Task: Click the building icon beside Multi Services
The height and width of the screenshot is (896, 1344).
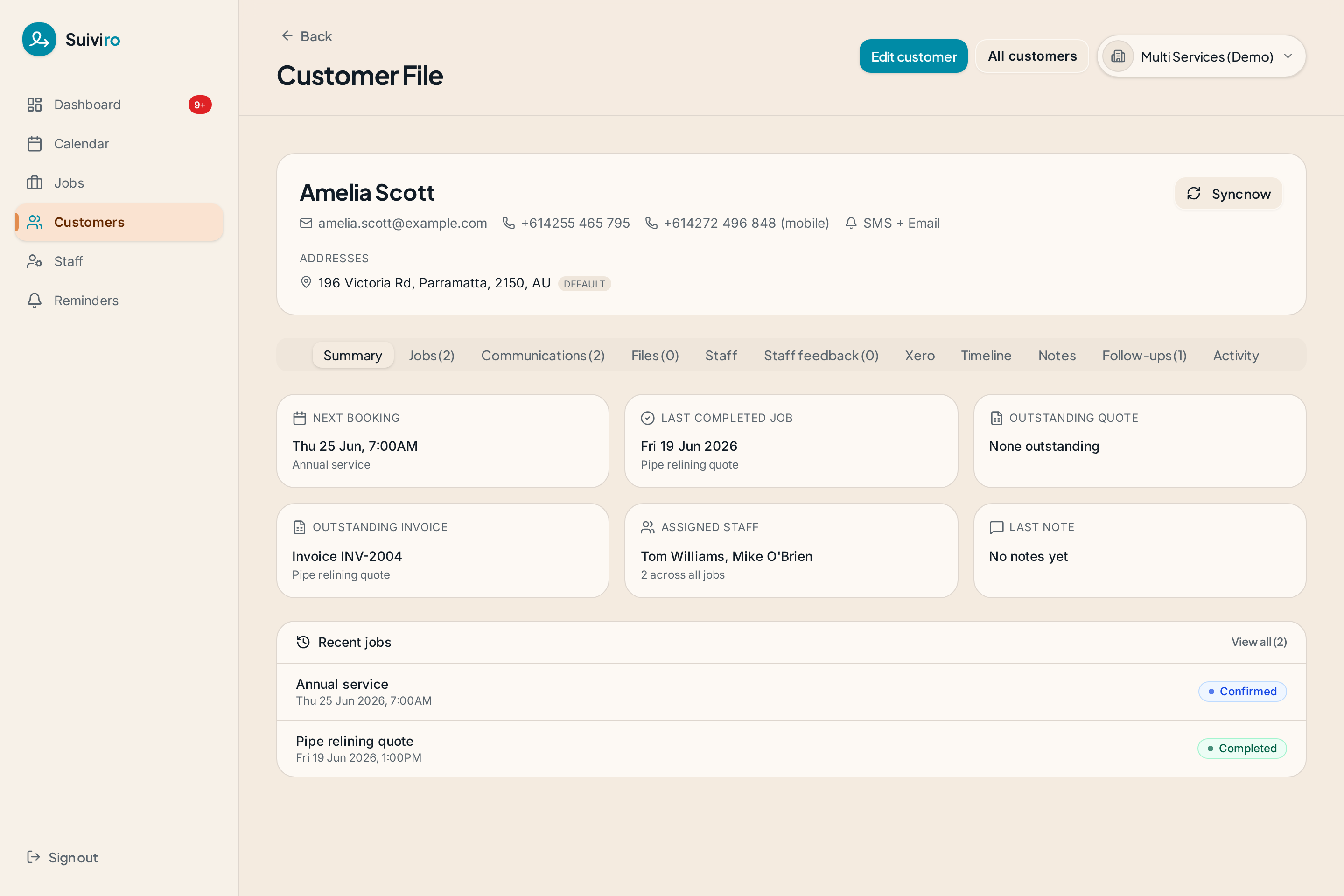Action: [x=1118, y=56]
